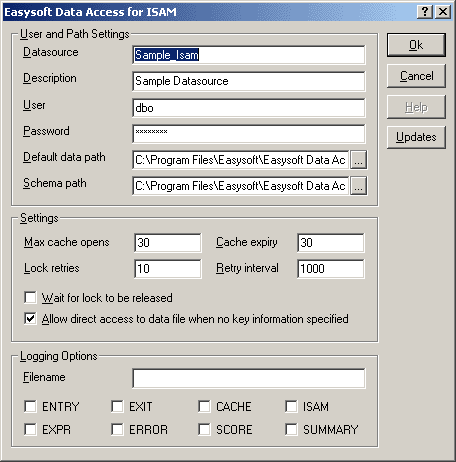The image size is (456, 462).
Task: Select the Max cache opens field
Action: click(168, 243)
